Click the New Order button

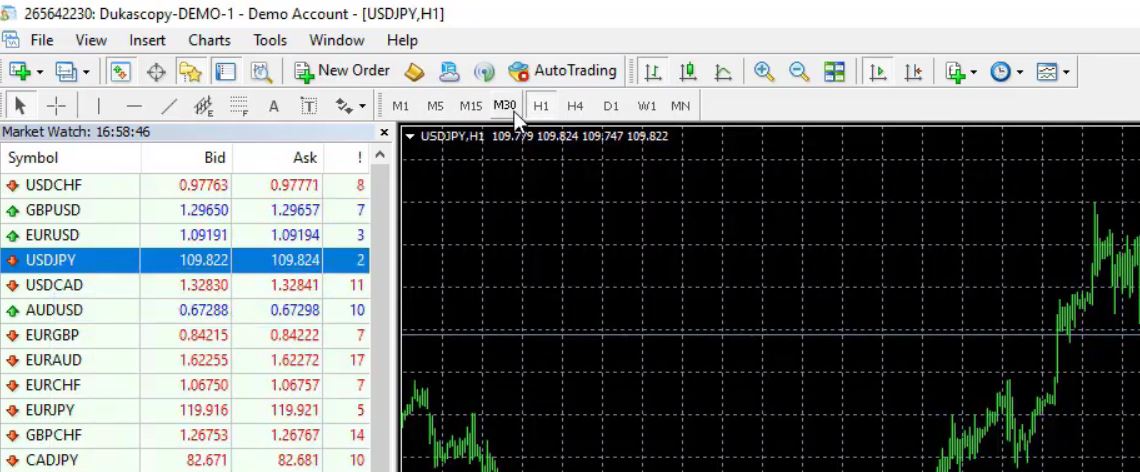(342, 71)
